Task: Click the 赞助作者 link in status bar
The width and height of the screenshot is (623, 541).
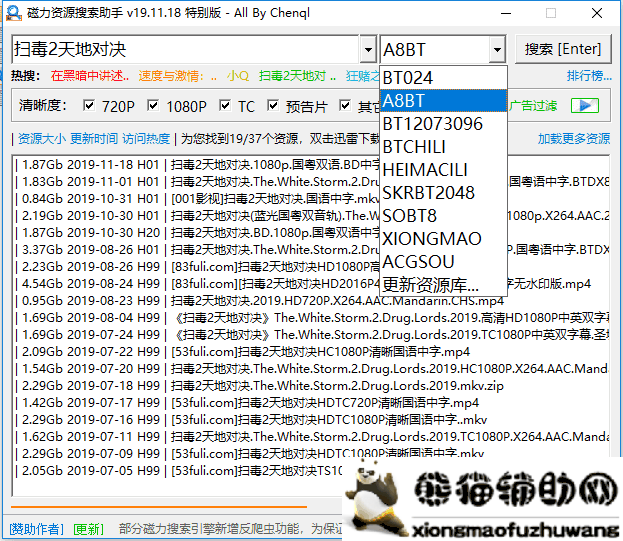Action: [35, 528]
